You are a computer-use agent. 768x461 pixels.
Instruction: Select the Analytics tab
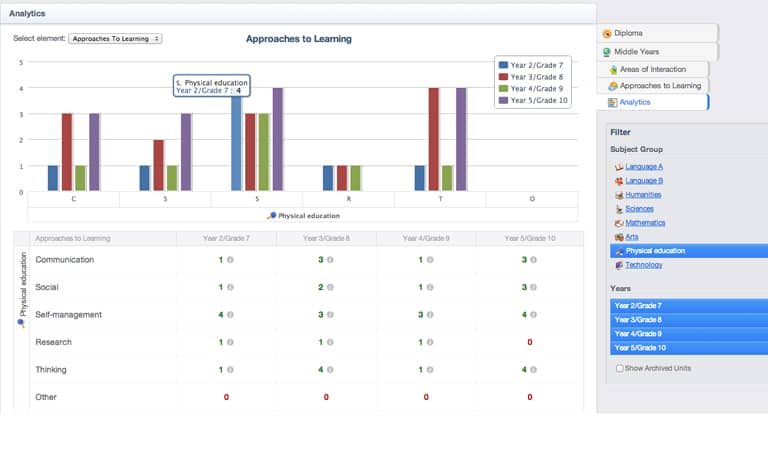click(652, 102)
